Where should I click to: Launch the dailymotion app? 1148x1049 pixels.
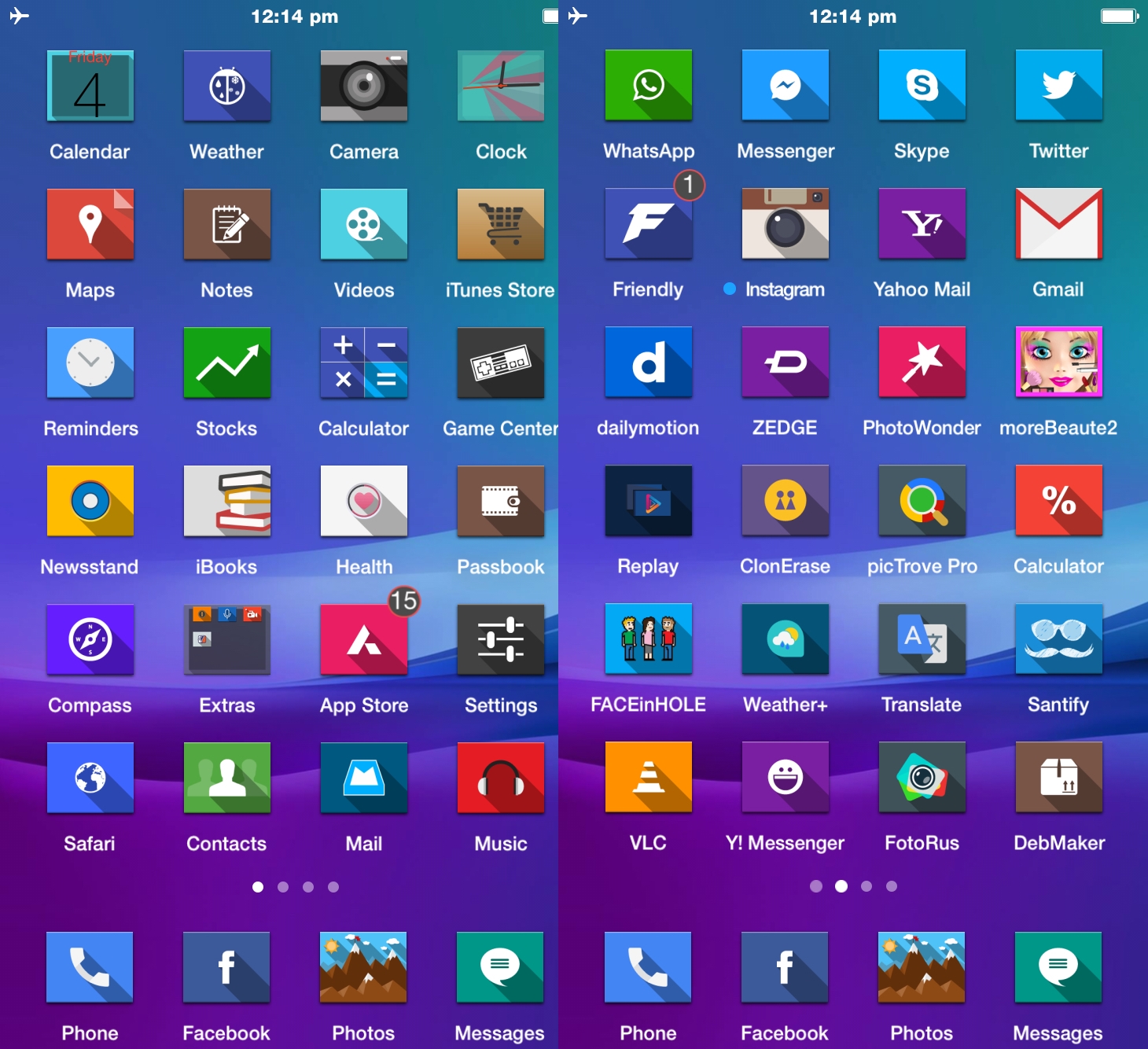[648, 362]
